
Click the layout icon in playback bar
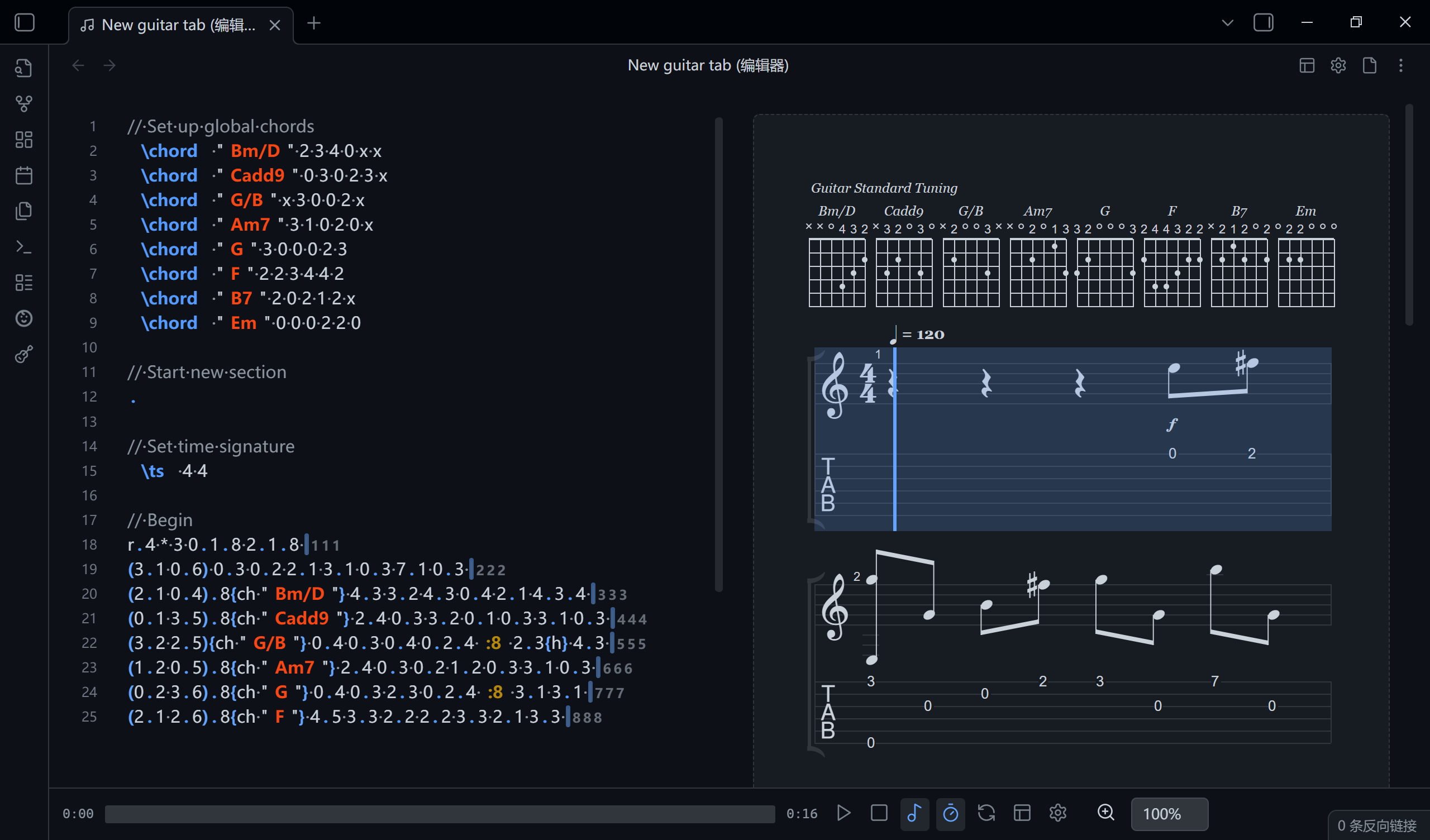point(1022,813)
